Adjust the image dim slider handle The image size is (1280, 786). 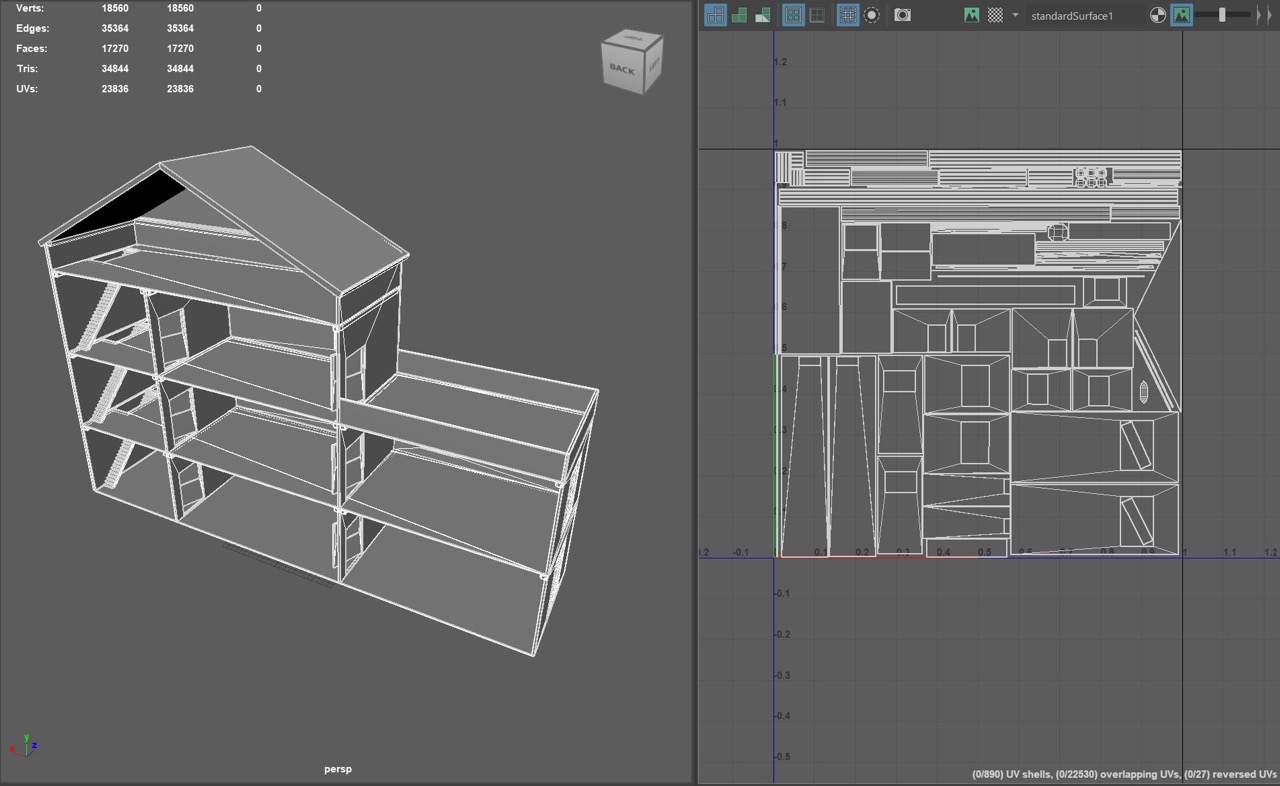[x=1222, y=15]
